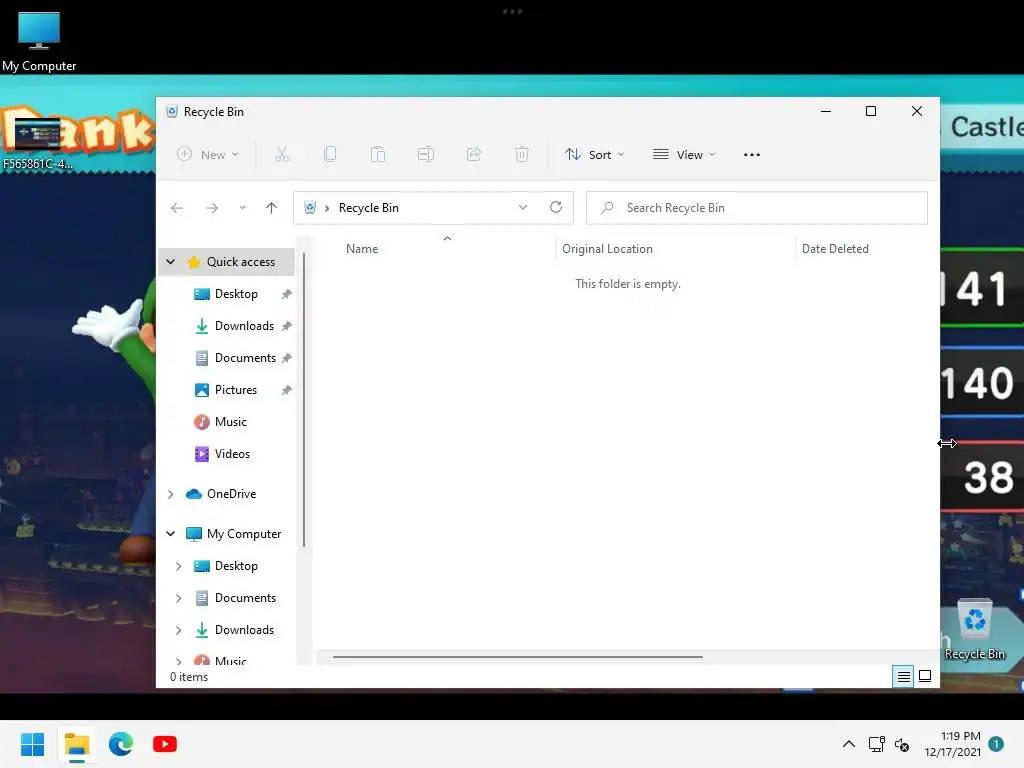Expand Downloads under My Computer
The height and width of the screenshot is (768, 1024).
pos(178,630)
